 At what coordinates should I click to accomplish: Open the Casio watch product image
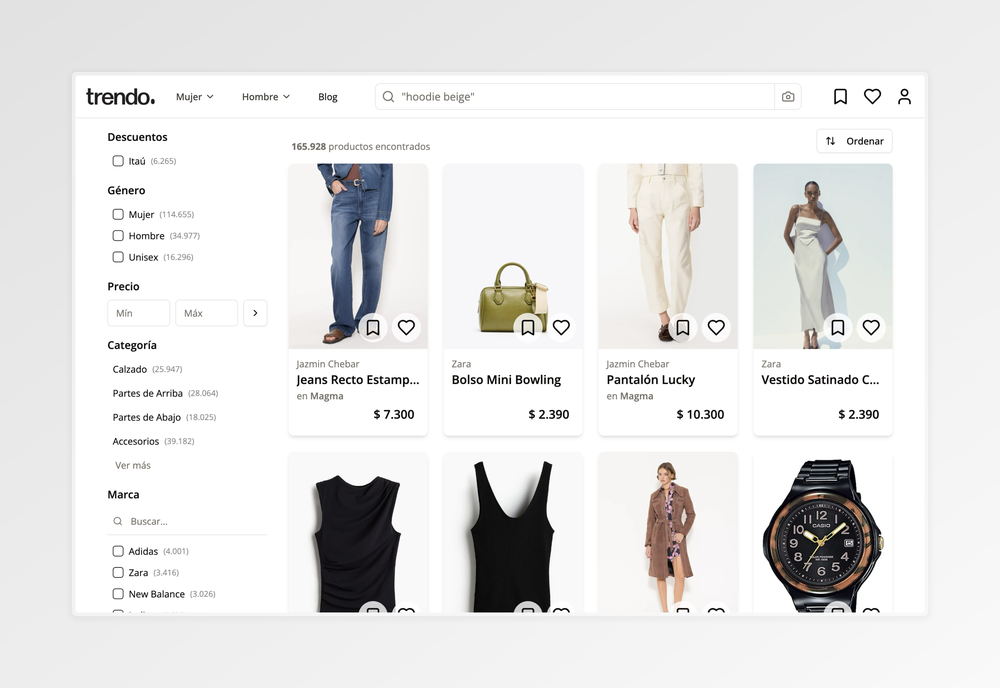(823, 532)
